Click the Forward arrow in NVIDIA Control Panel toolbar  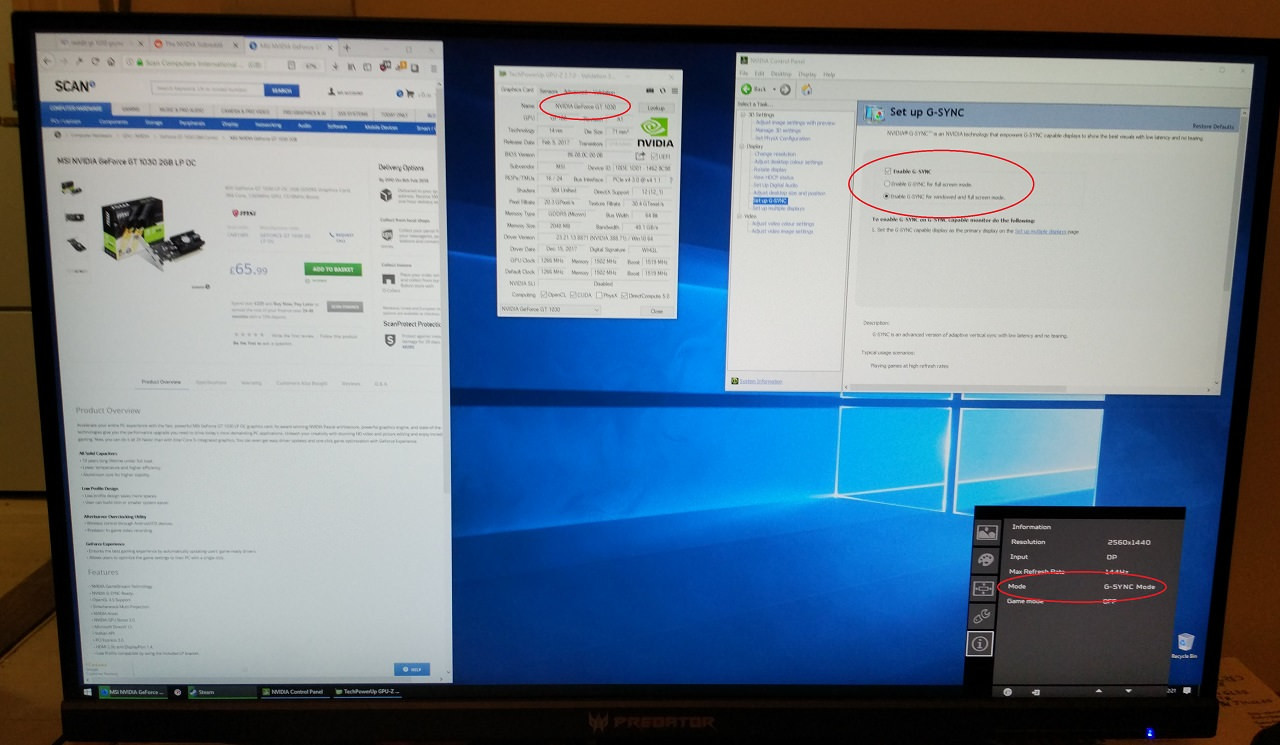785,90
